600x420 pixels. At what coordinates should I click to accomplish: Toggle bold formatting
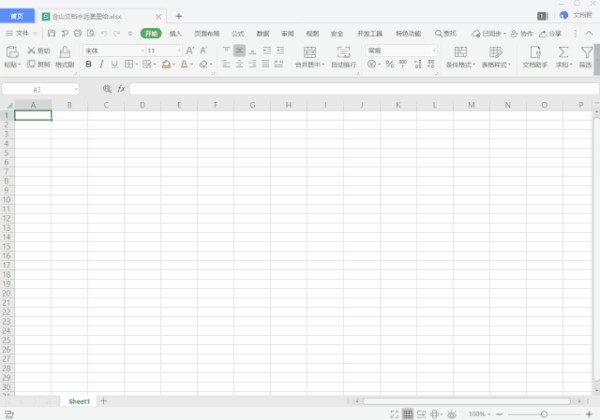coord(88,64)
